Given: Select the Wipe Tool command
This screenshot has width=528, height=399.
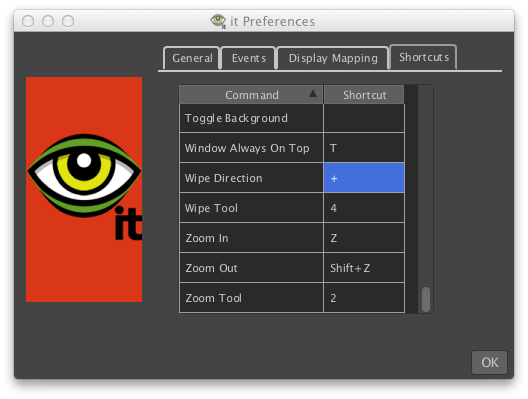Looking at the screenshot, I should click(251, 208).
